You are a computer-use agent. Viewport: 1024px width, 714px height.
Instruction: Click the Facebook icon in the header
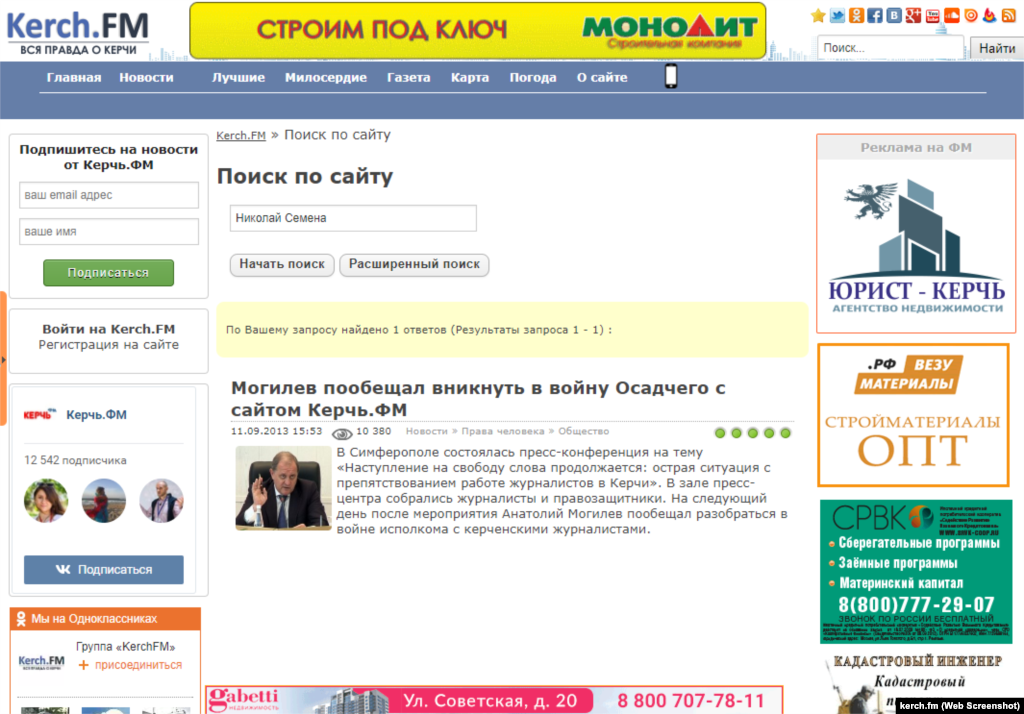(876, 15)
